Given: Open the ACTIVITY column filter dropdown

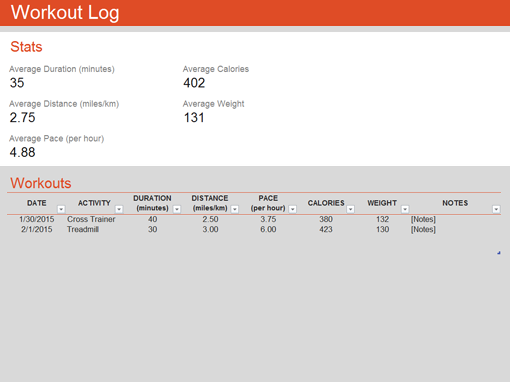Looking at the screenshot, I should (x=119, y=209).
